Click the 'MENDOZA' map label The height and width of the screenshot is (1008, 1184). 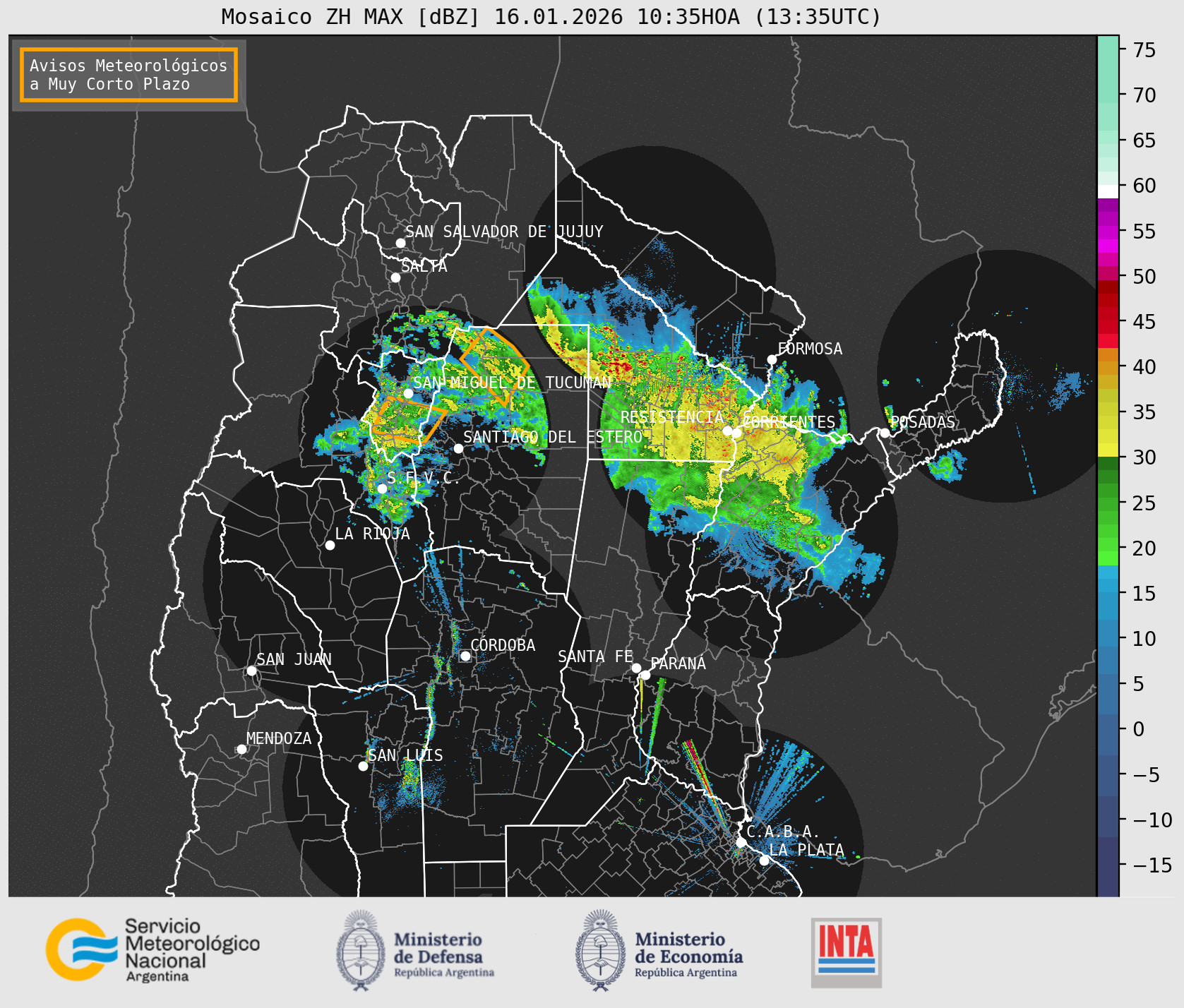point(279,738)
